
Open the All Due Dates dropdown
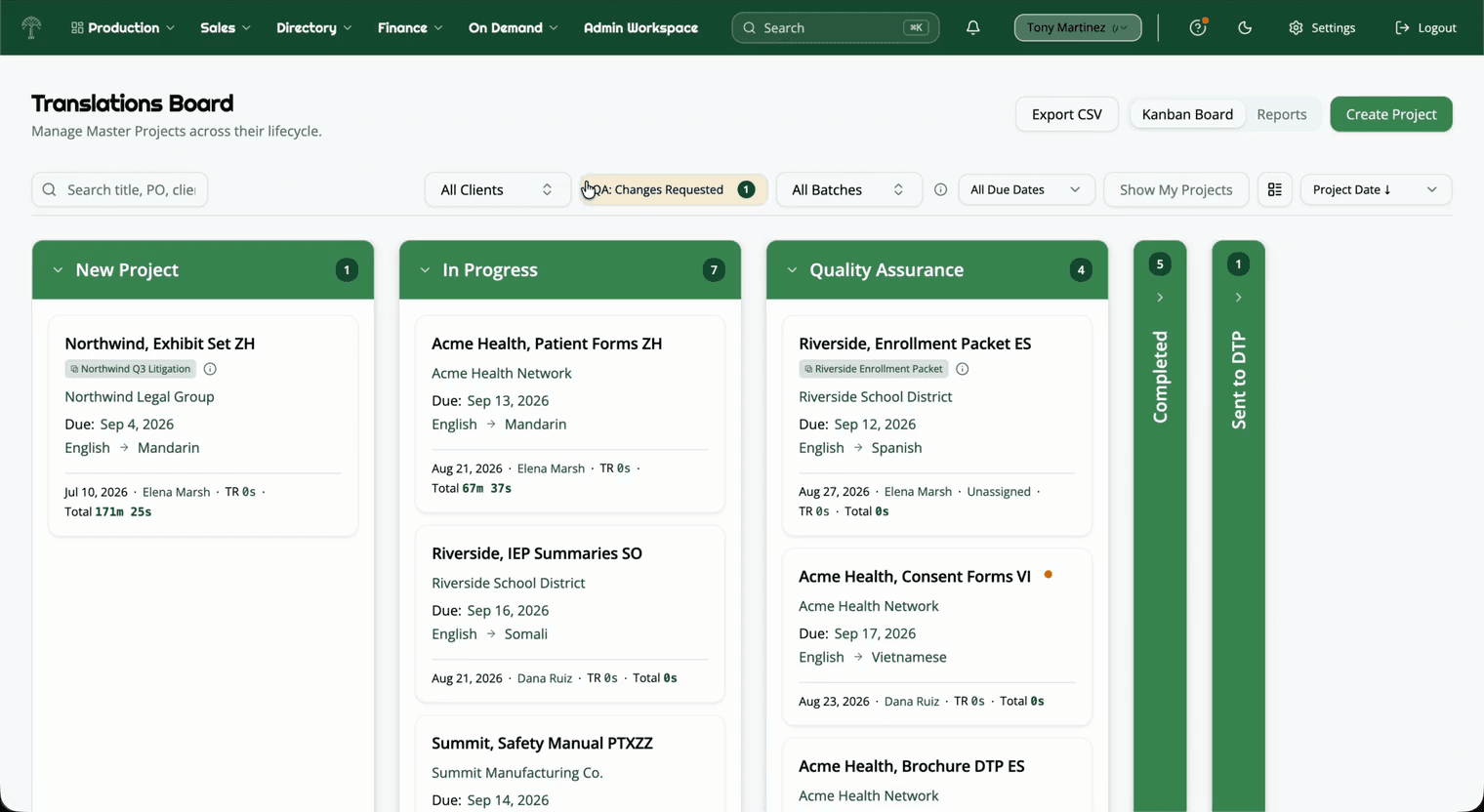click(1026, 189)
